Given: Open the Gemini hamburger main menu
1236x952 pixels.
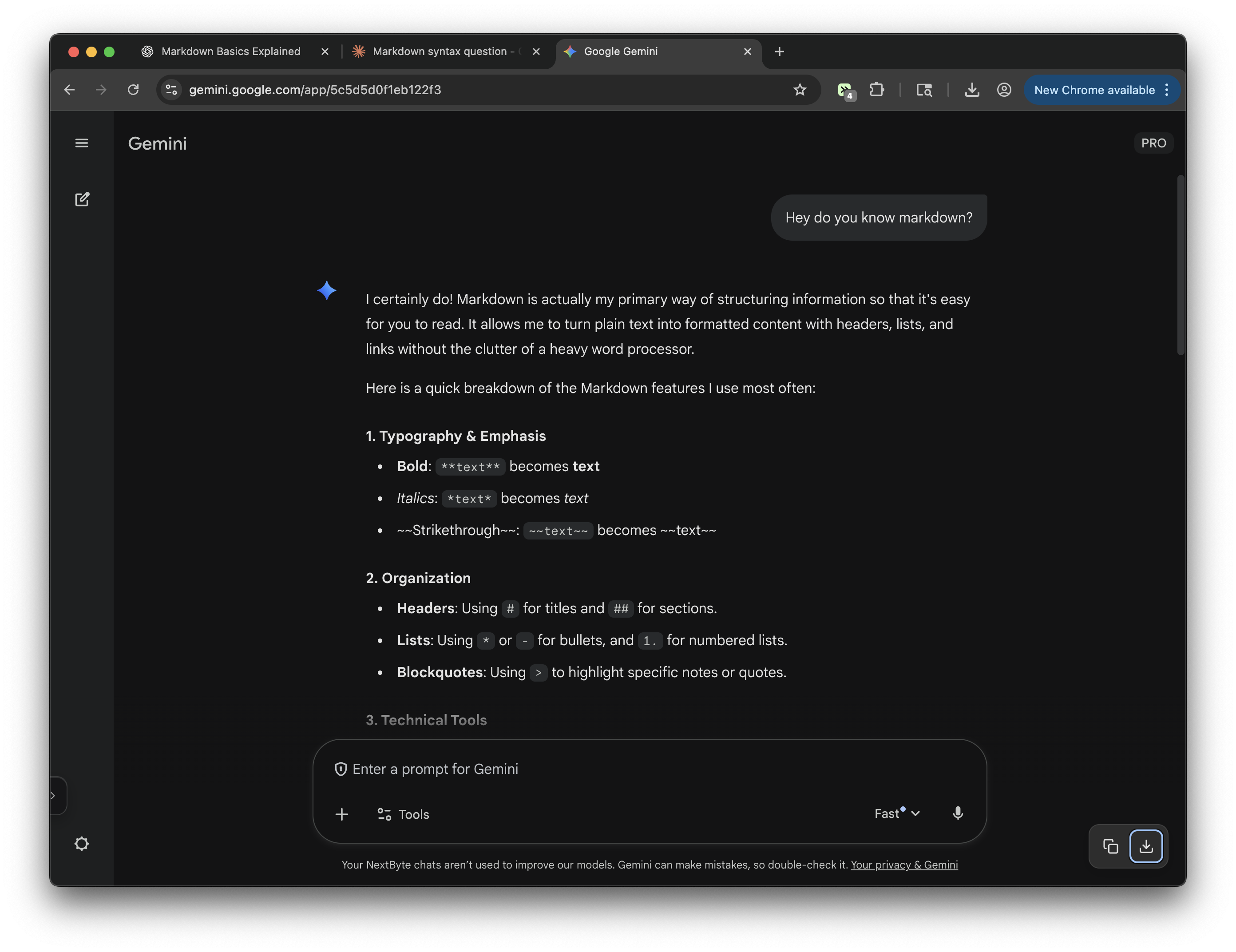Looking at the screenshot, I should click(x=82, y=143).
